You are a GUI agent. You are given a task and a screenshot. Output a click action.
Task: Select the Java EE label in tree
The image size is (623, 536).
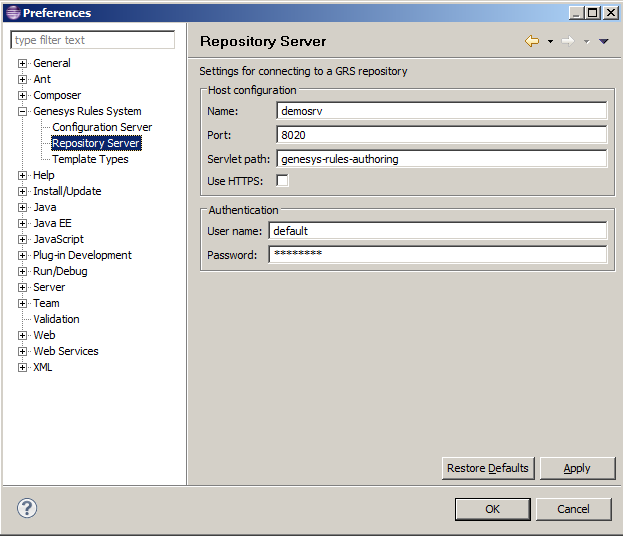52,223
